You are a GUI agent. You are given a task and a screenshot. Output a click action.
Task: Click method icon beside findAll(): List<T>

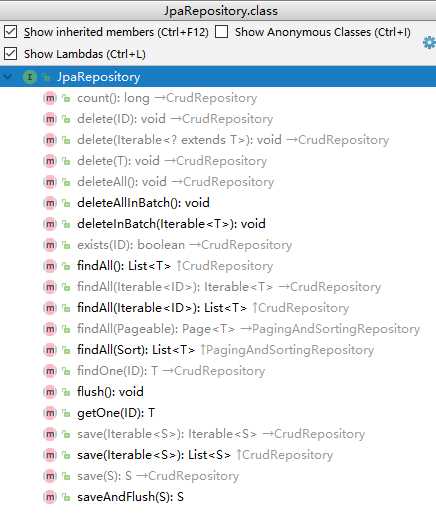click(50, 266)
